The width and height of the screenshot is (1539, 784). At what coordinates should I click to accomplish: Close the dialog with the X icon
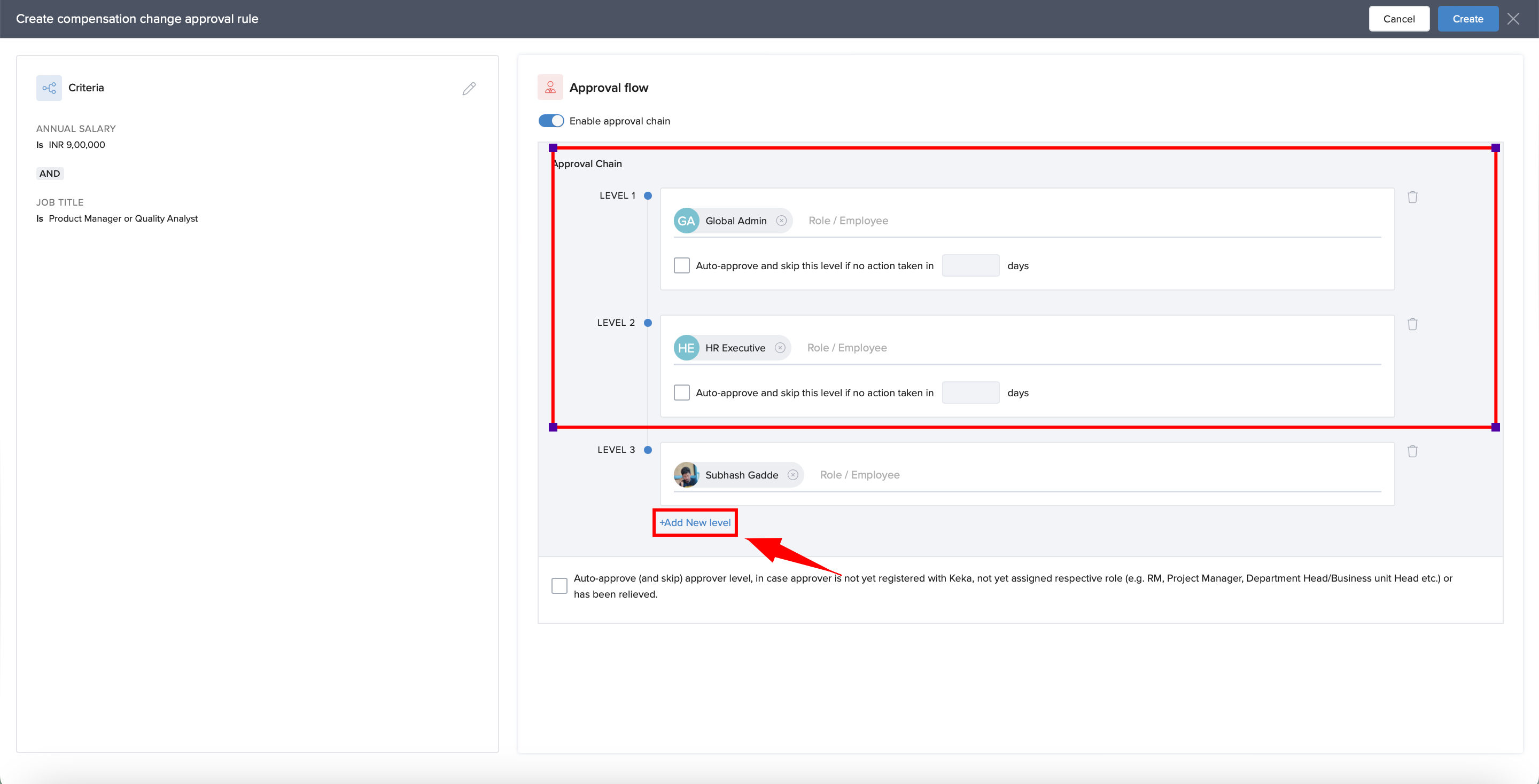click(1513, 19)
